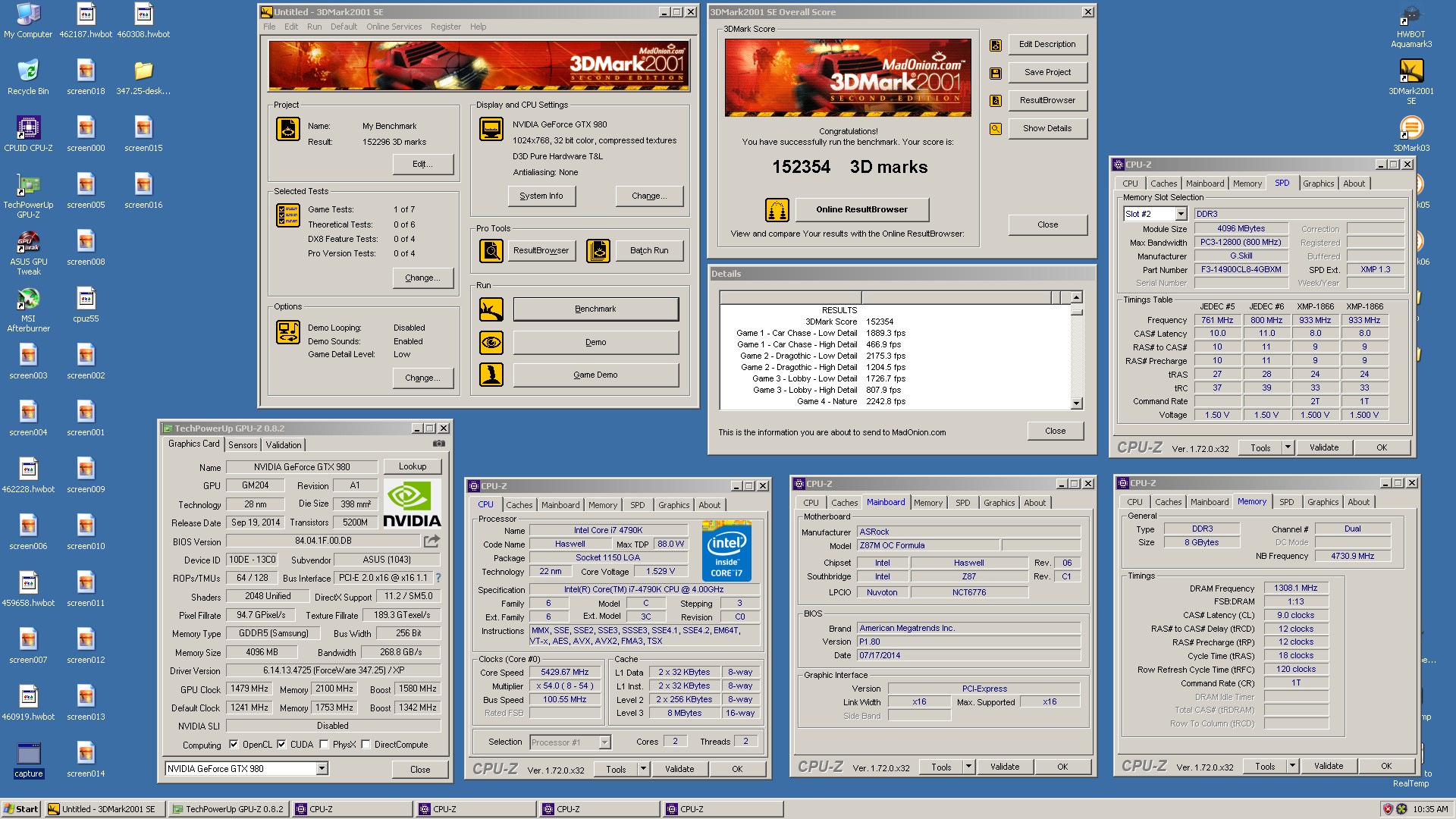
Task: Launch CPUID CPU-Z desktop shortcut
Action: click(28, 134)
